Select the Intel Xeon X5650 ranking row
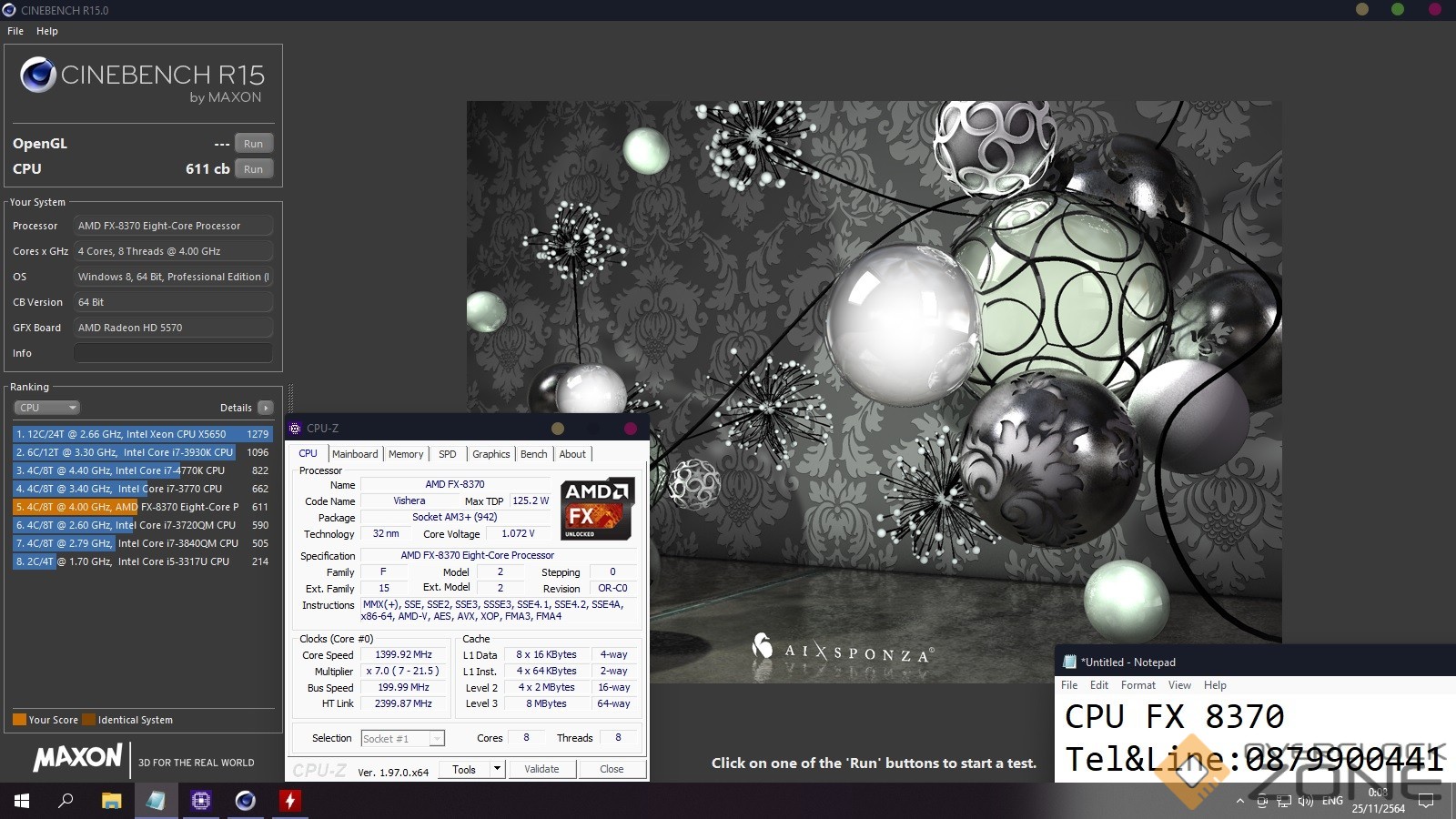The image size is (1456, 819). 142,434
